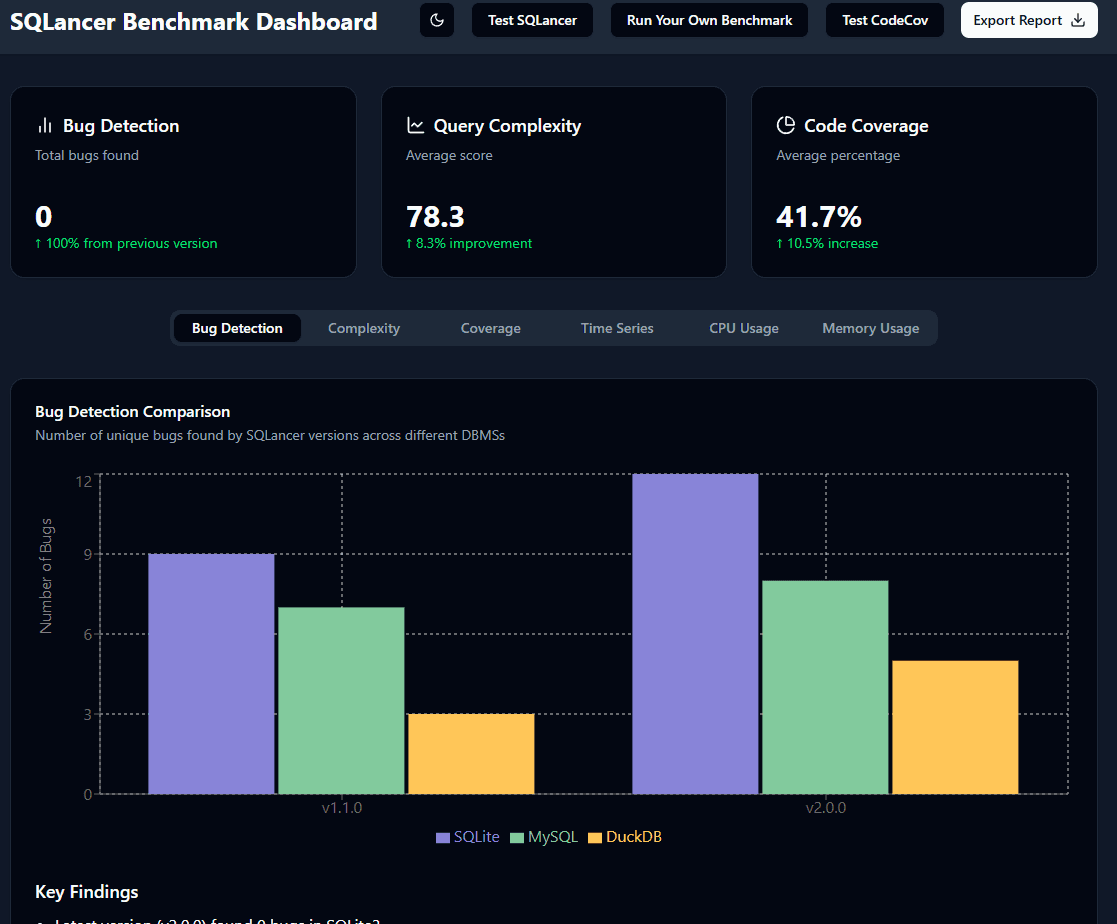Viewport: 1117px width, 924px height.
Task: Click the line chart icon beside Query Complexity
Action: pyautogui.click(x=415, y=126)
